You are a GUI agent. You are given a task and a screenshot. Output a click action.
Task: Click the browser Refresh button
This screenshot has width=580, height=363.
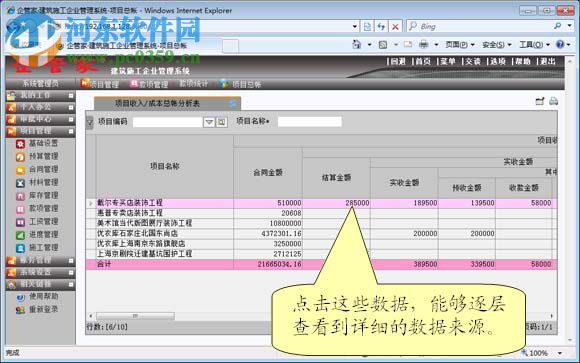click(381, 26)
